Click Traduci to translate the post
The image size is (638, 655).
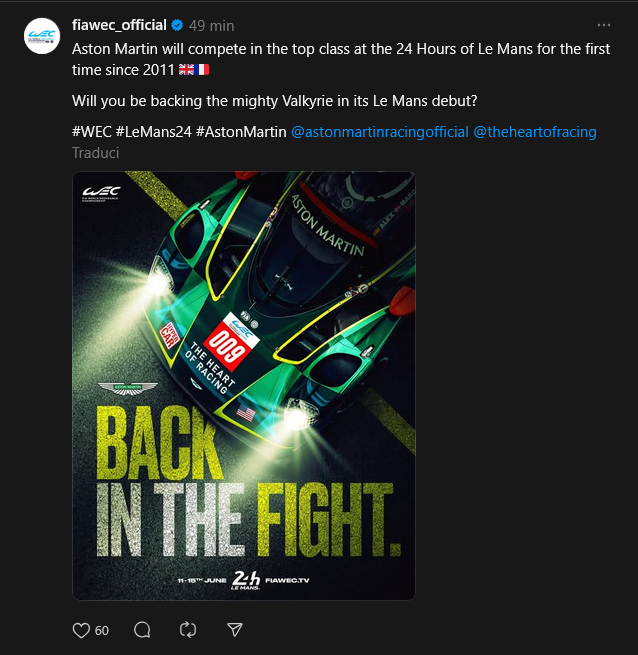pyautogui.click(x=96, y=153)
